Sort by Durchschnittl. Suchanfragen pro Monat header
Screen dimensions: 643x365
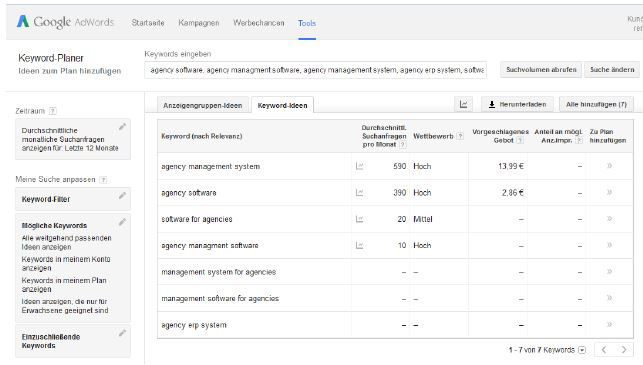click(x=384, y=136)
